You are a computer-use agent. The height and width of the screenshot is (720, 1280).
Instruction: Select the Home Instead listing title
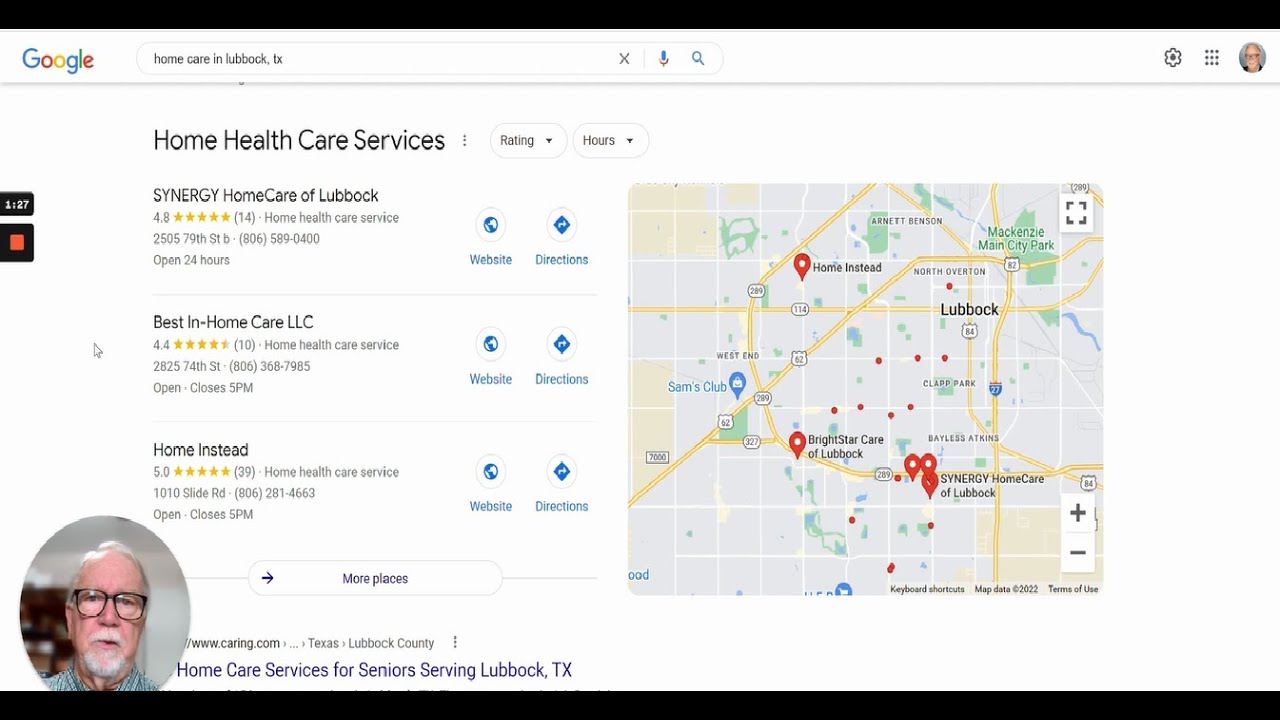click(x=201, y=450)
